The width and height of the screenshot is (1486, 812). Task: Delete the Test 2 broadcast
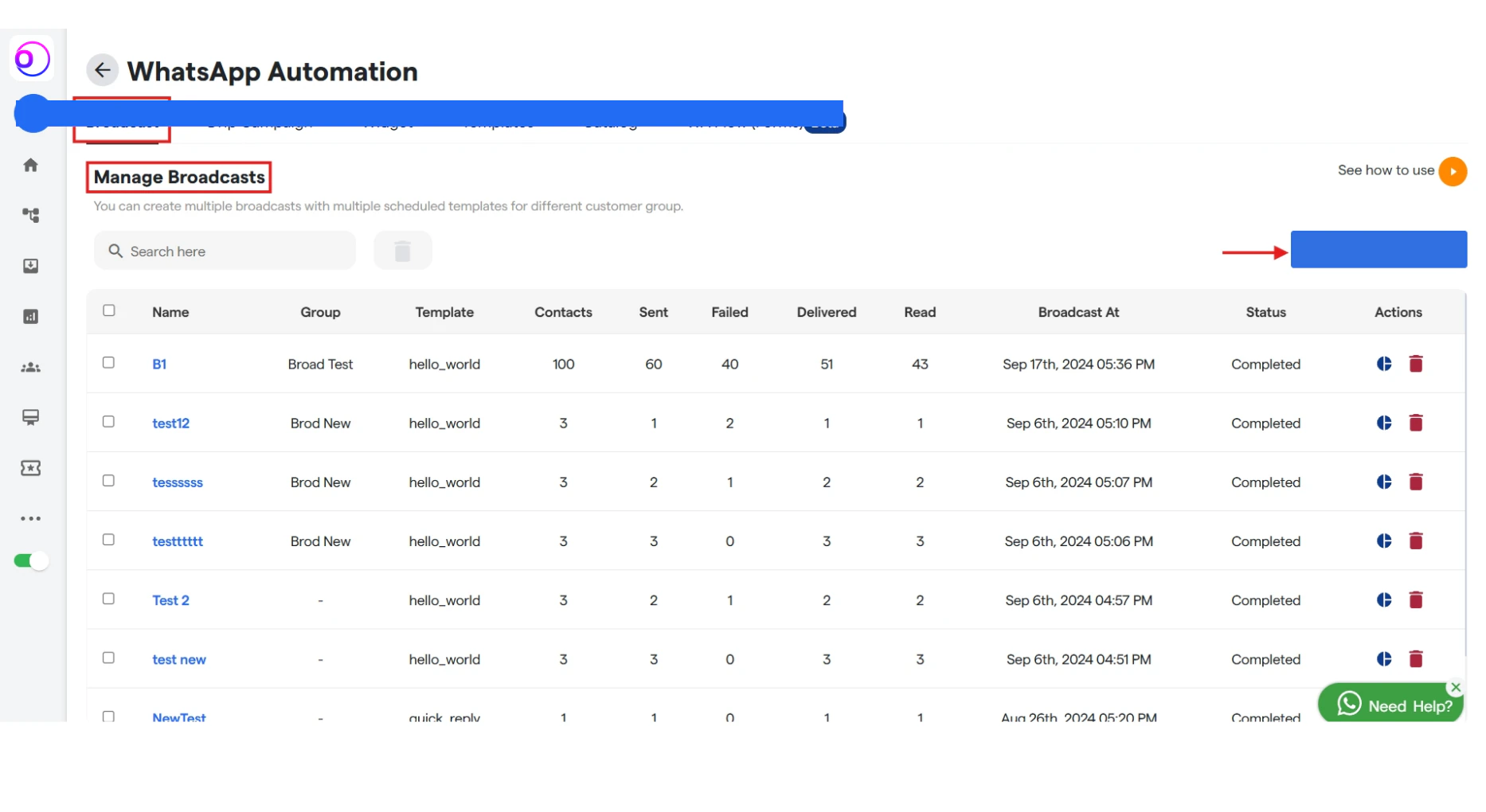(1416, 599)
